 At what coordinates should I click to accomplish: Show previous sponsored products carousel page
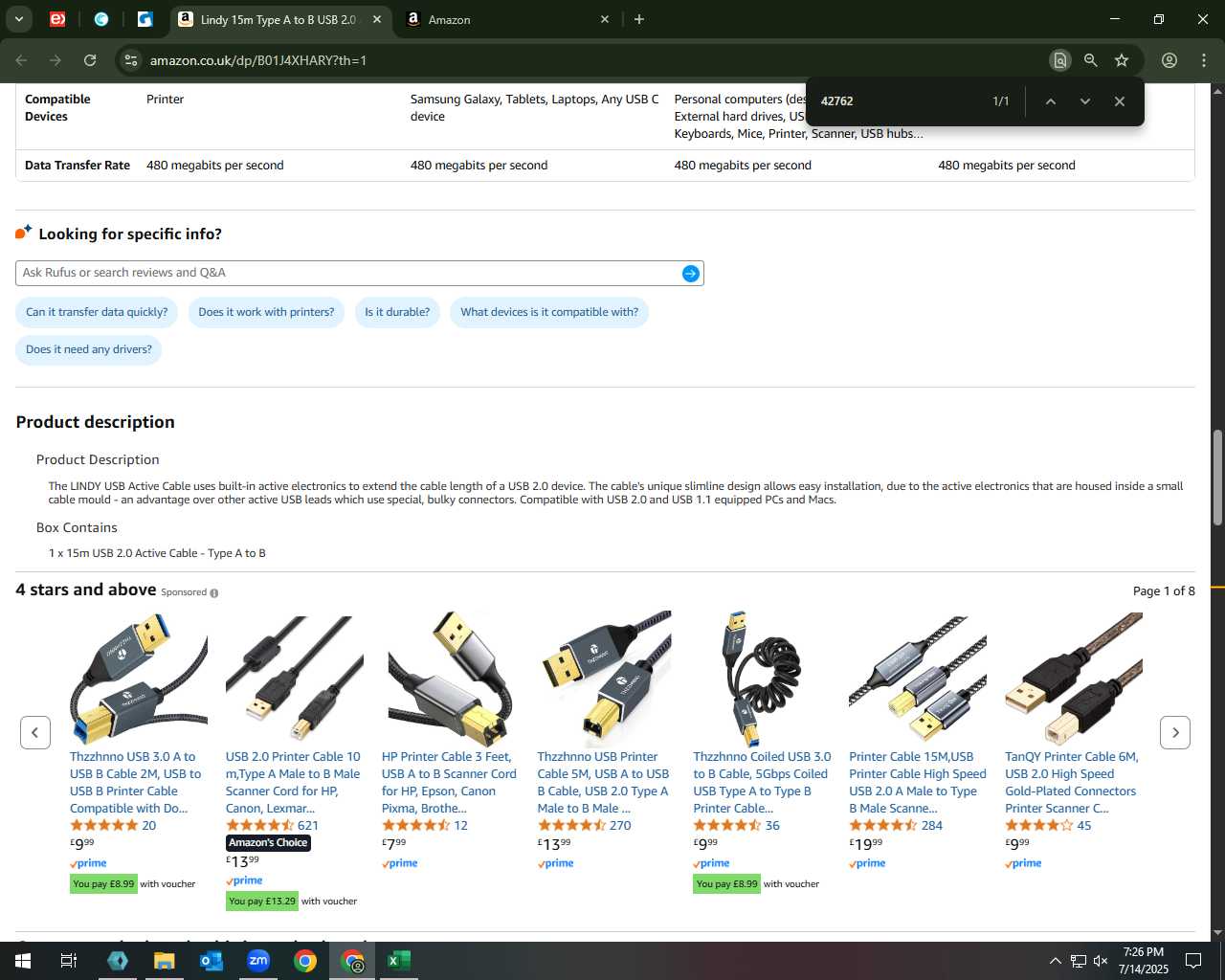(x=35, y=733)
